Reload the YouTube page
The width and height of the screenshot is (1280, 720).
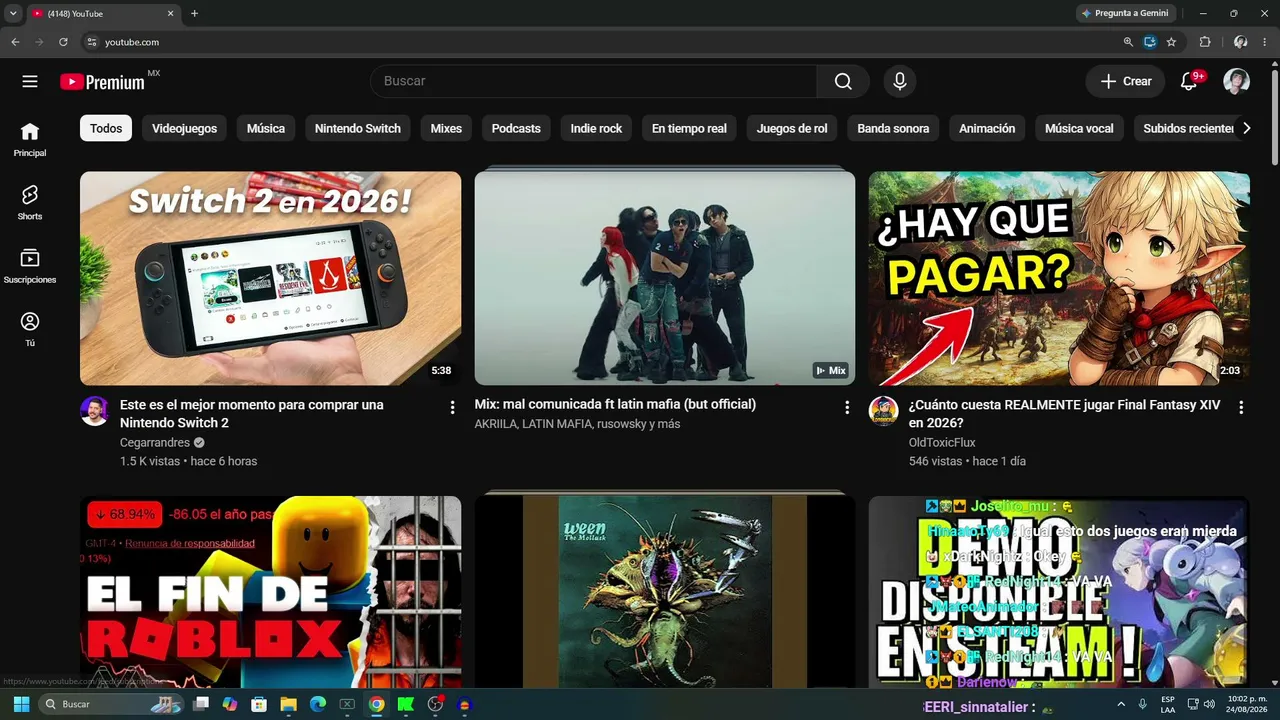pyautogui.click(x=63, y=42)
